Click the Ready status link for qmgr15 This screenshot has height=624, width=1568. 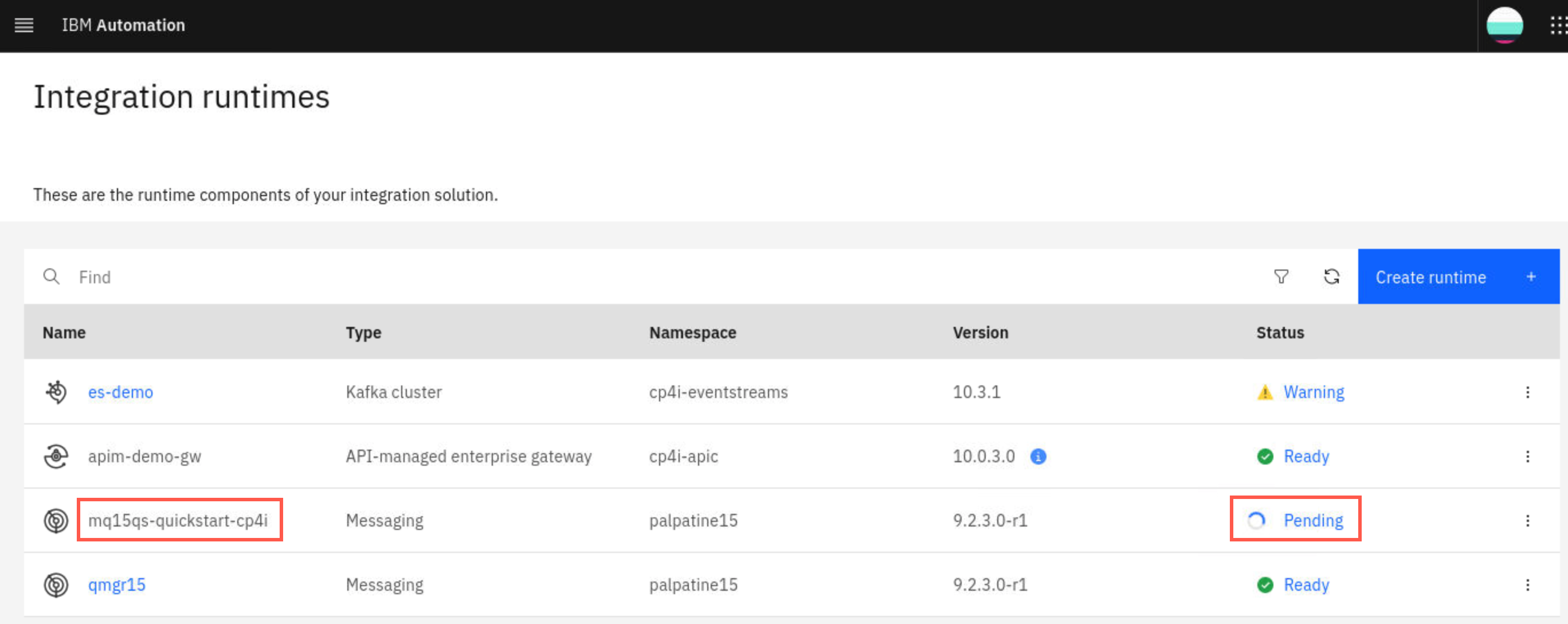pyautogui.click(x=1306, y=585)
